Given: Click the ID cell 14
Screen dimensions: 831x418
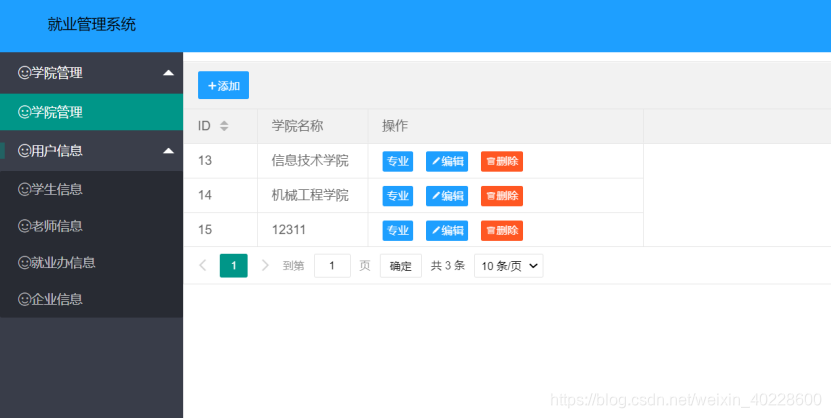Looking at the screenshot, I should click(220, 195).
